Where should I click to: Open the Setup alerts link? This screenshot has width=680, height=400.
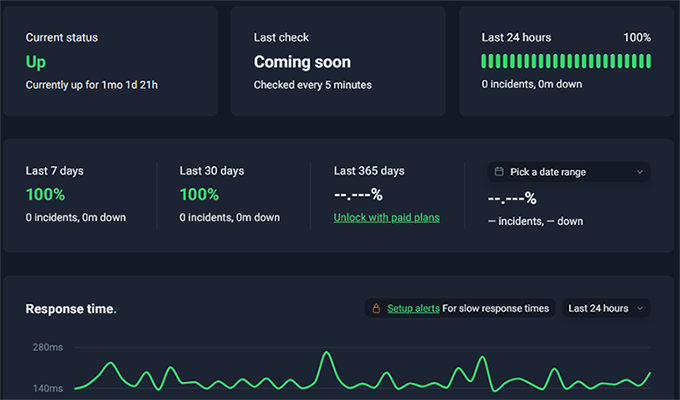click(413, 309)
